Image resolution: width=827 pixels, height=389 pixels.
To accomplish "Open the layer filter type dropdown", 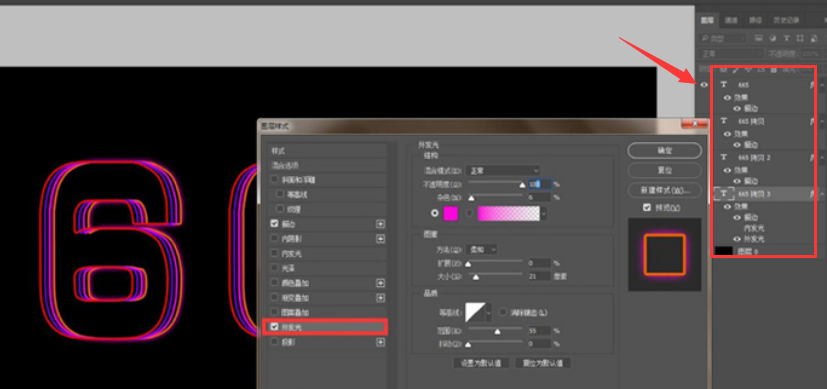I will tap(722, 38).
